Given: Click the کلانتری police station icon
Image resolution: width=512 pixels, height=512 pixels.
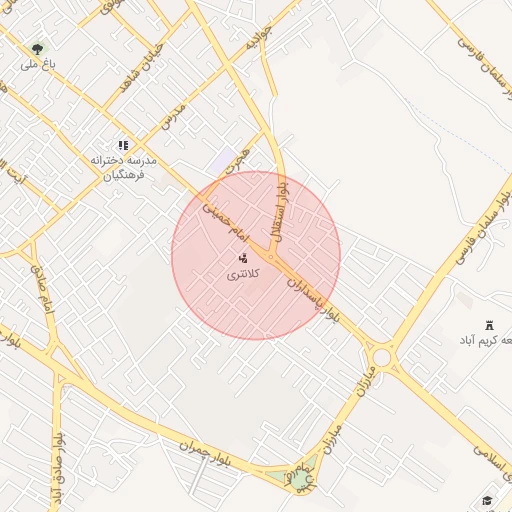Looking at the screenshot, I should pyautogui.click(x=243, y=258).
